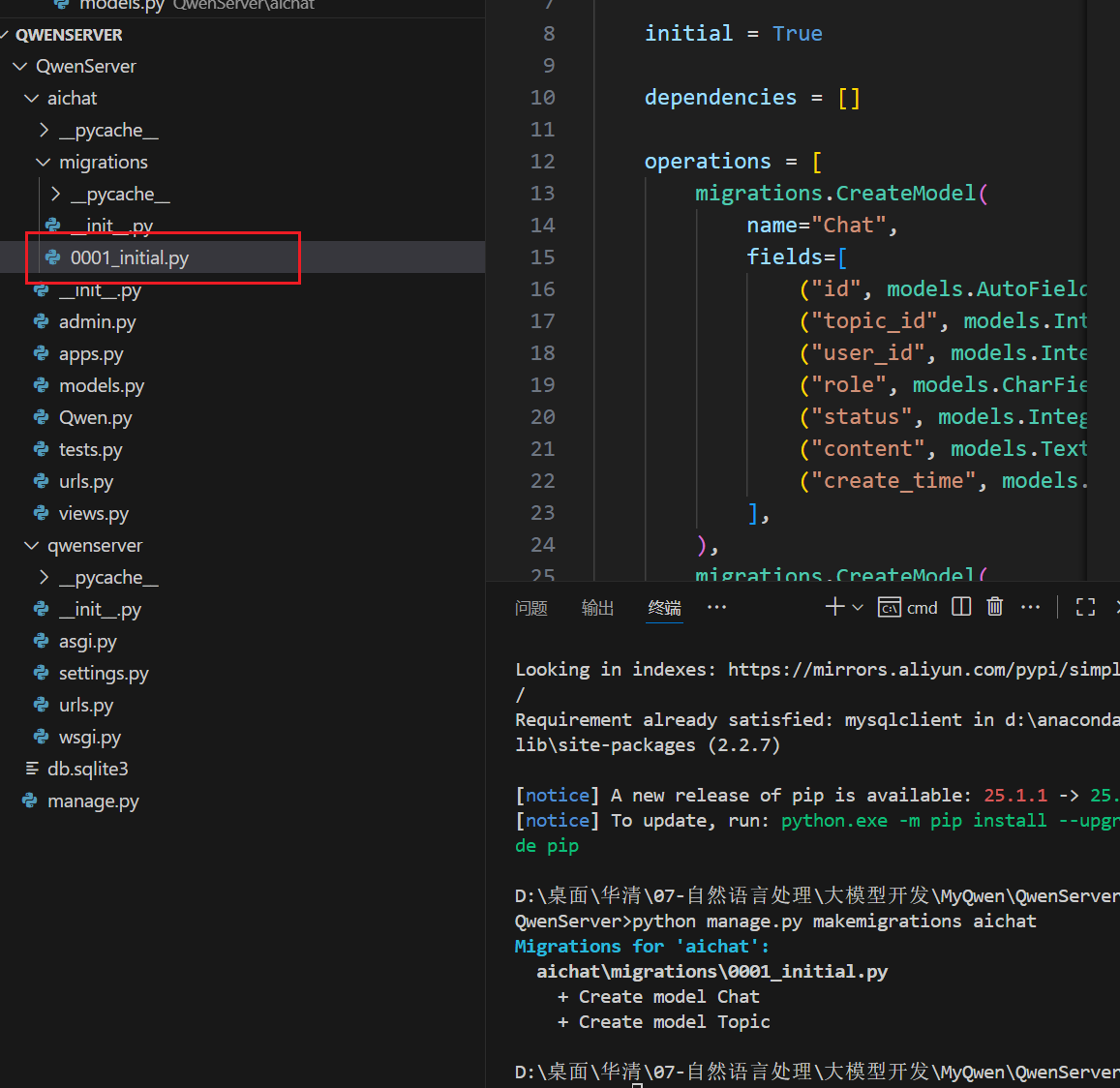
Task: Collapse the aichat folder
Action: (x=72, y=98)
